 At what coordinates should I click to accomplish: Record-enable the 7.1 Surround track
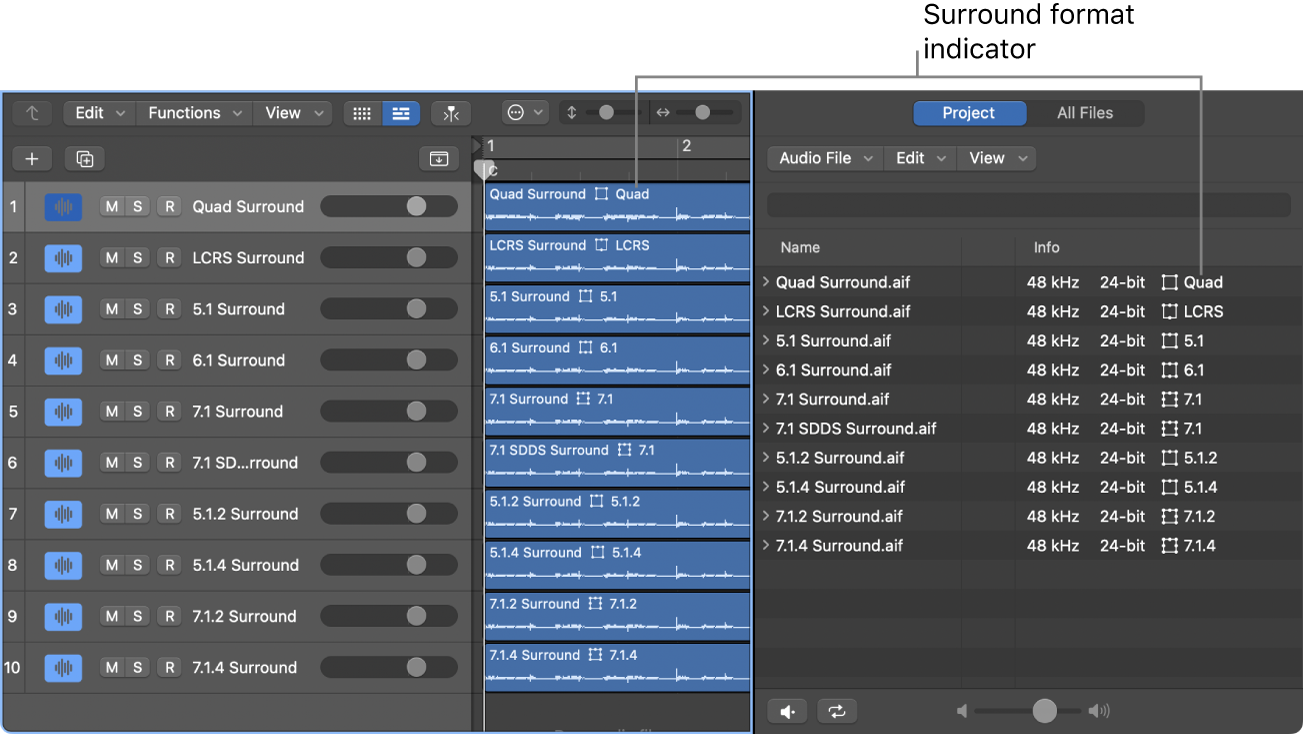pyautogui.click(x=169, y=411)
